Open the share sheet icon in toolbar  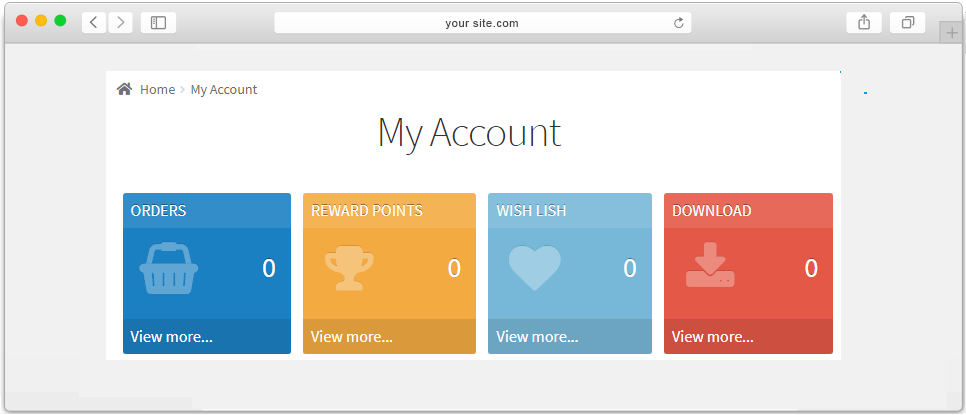(x=864, y=23)
